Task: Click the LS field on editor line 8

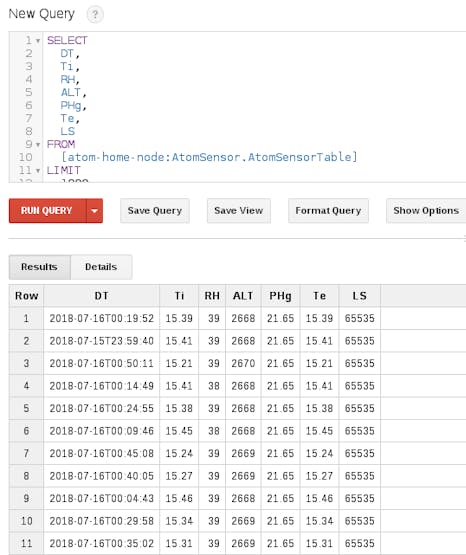Action: [x=68, y=131]
